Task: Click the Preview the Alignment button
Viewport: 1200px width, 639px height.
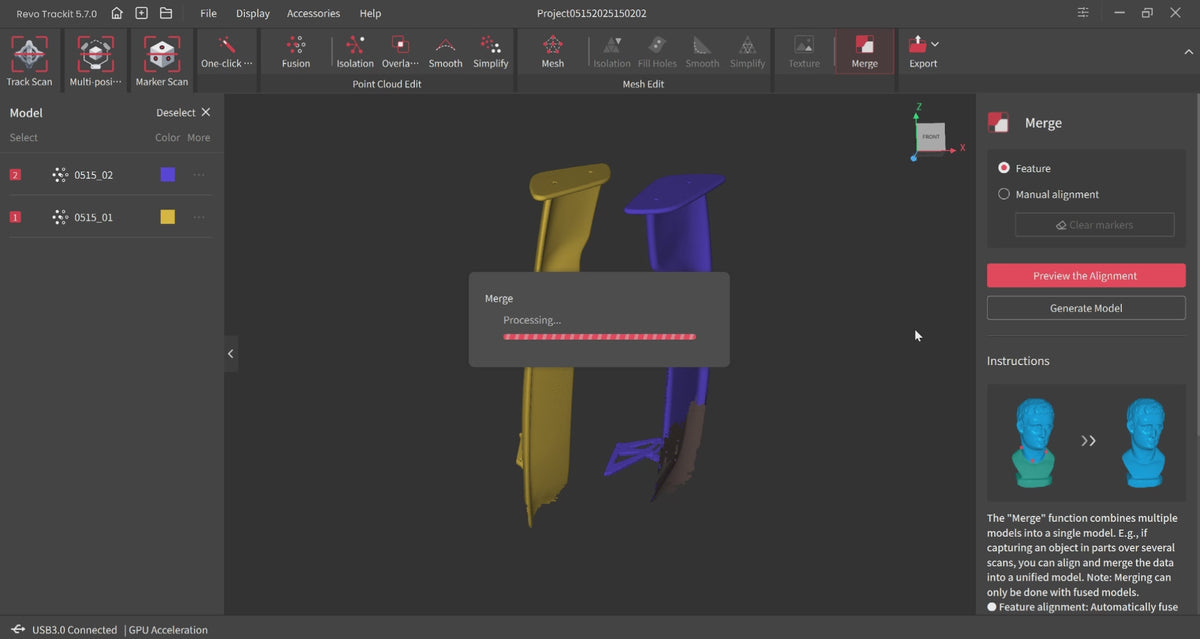Action: [1085, 276]
